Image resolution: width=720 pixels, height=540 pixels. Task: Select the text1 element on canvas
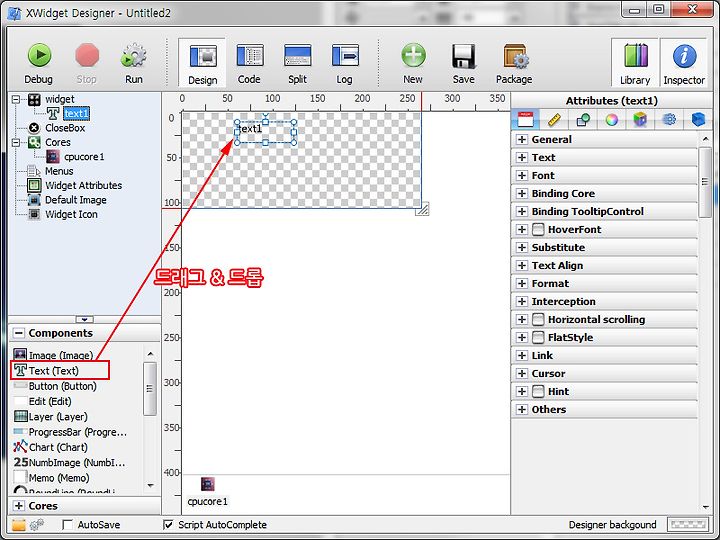[265, 132]
